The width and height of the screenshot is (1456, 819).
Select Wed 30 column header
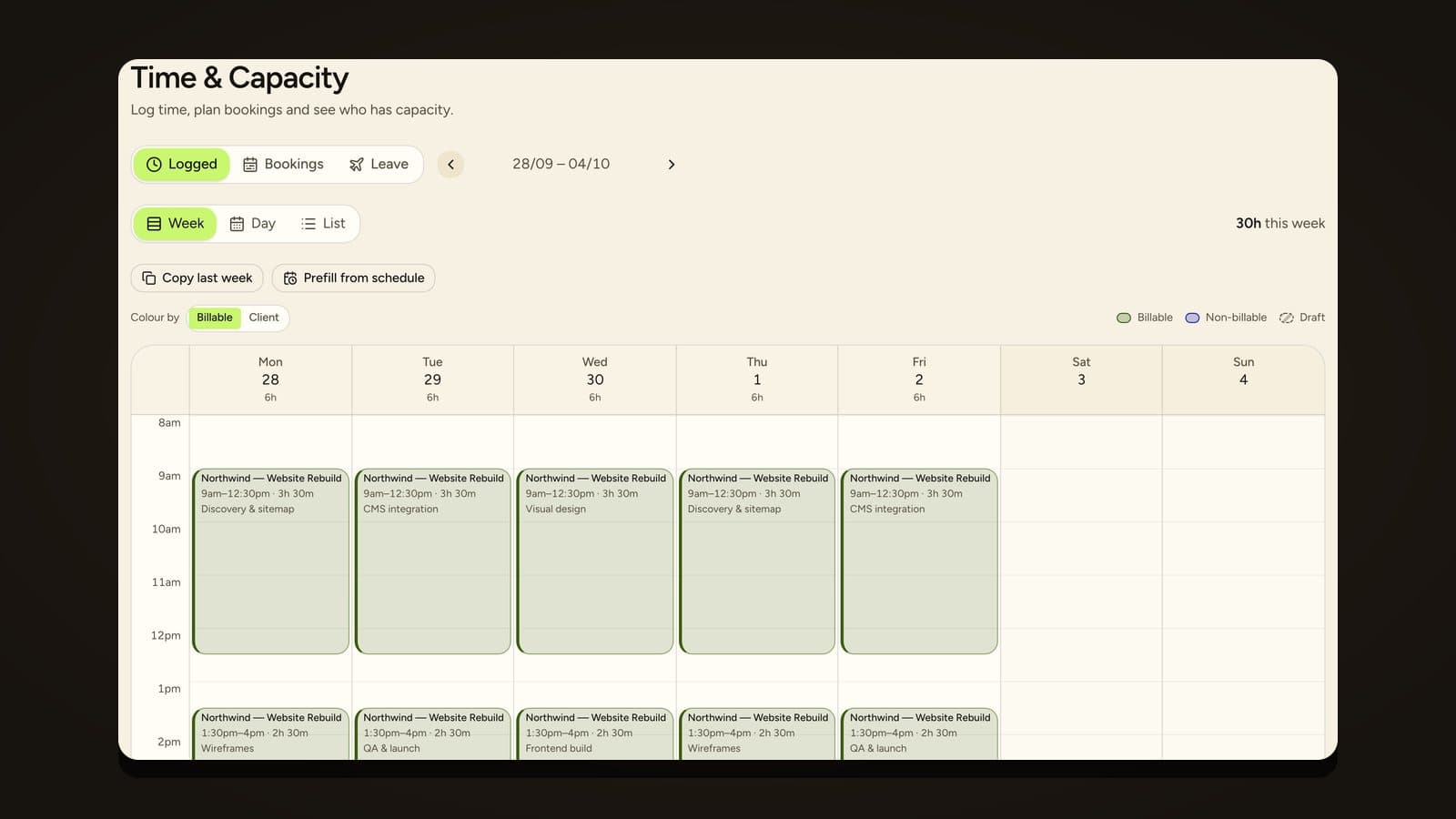(x=595, y=379)
